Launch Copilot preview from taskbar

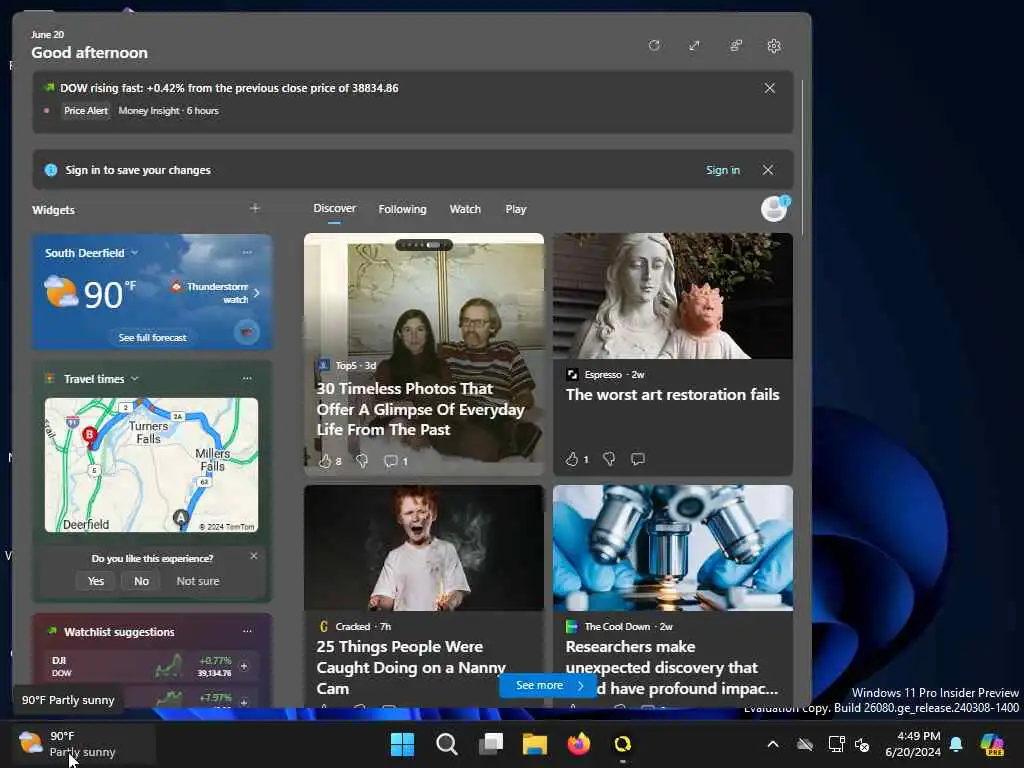click(x=992, y=744)
